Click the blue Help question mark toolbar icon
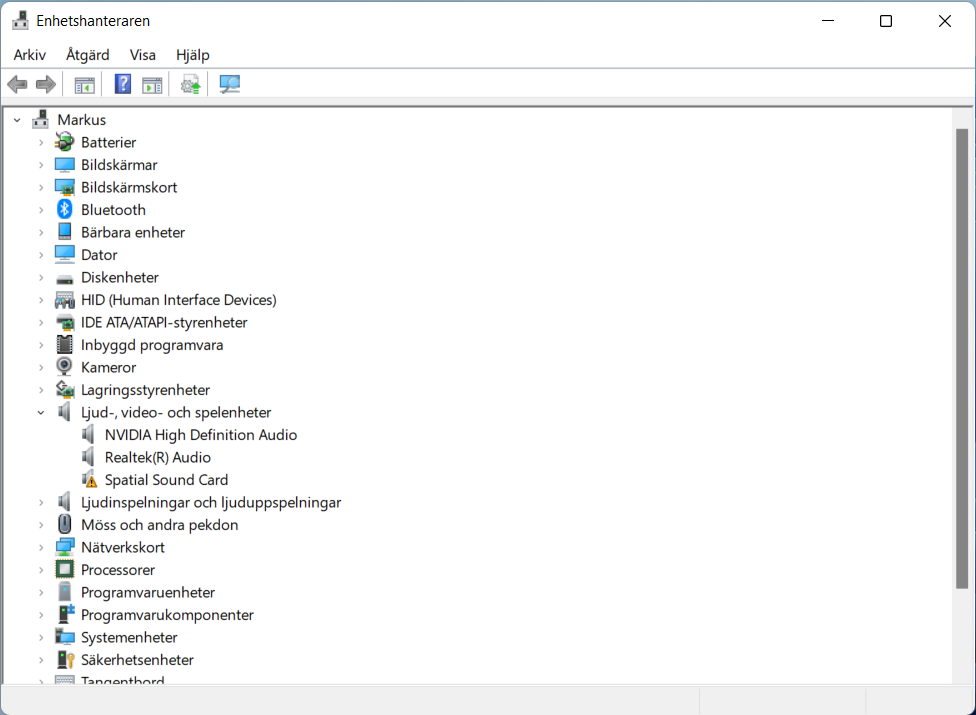The height and width of the screenshot is (715, 976). tap(123, 85)
